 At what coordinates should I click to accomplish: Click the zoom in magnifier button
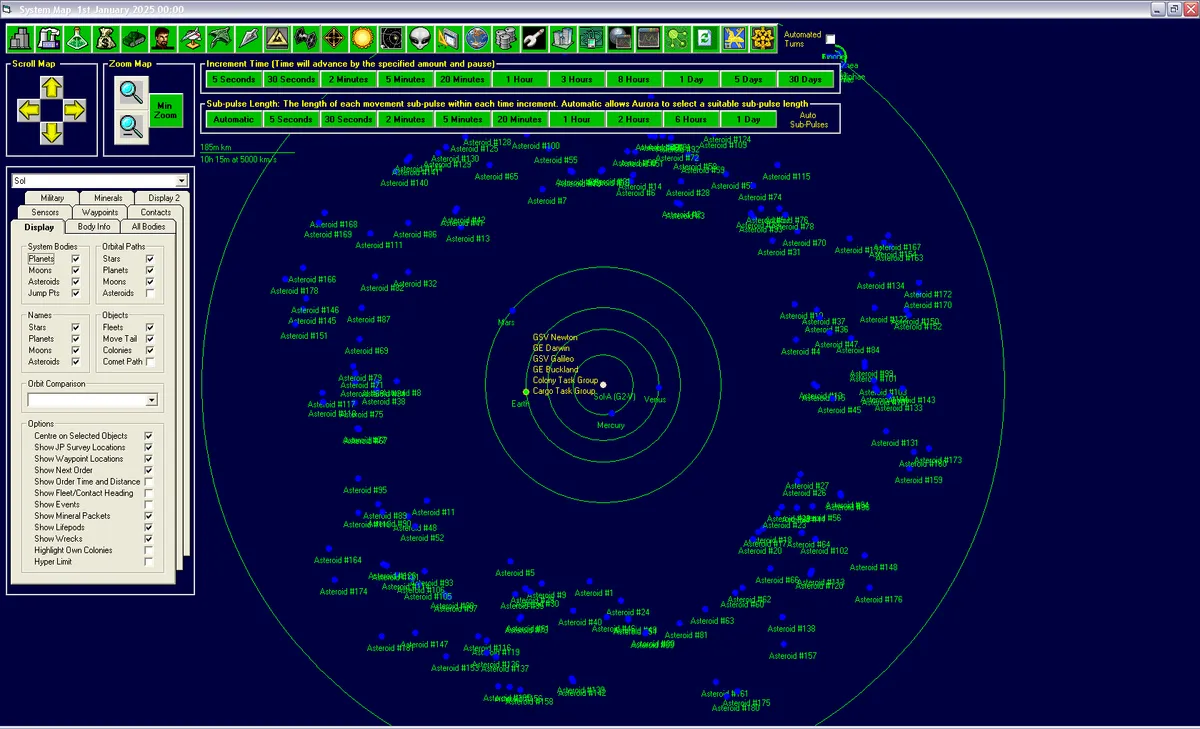click(x=131, y=92)
